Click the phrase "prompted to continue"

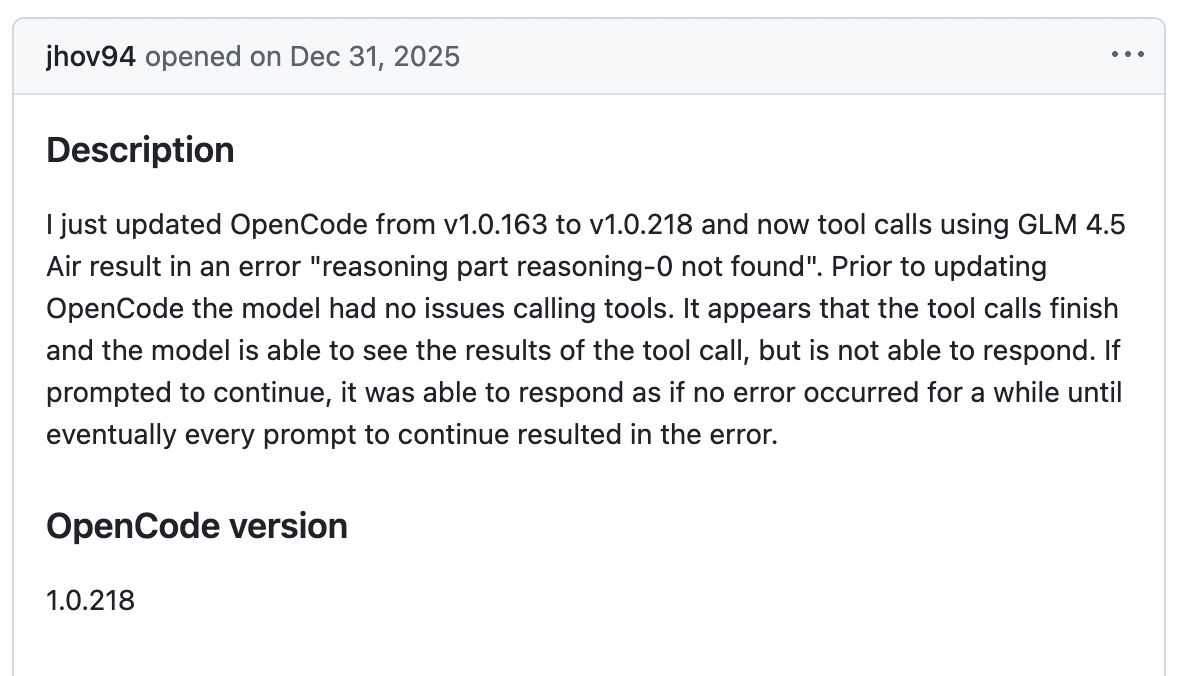coord(186,394)
